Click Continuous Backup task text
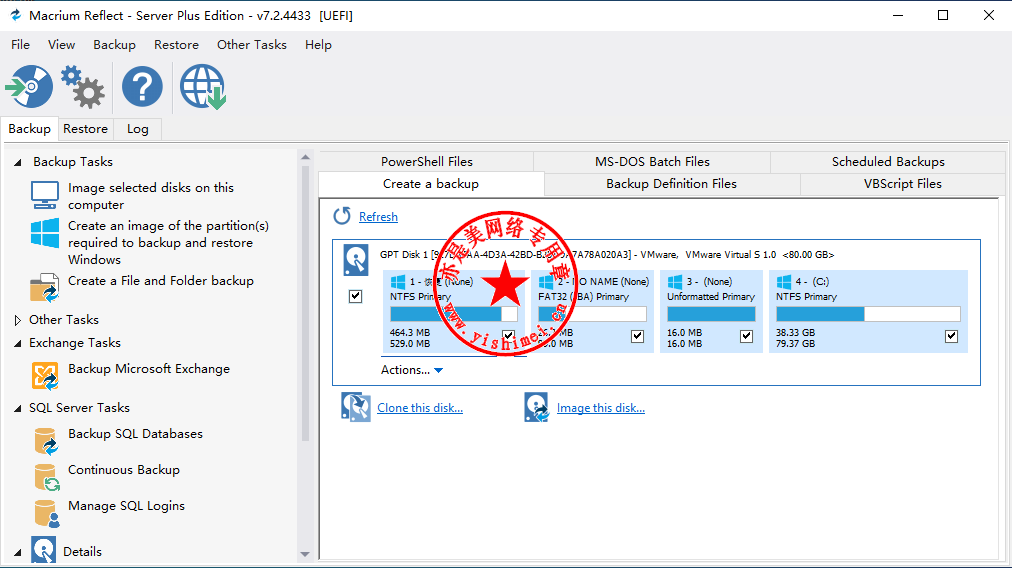This screenshot has width=1012, height=568. 124,470
